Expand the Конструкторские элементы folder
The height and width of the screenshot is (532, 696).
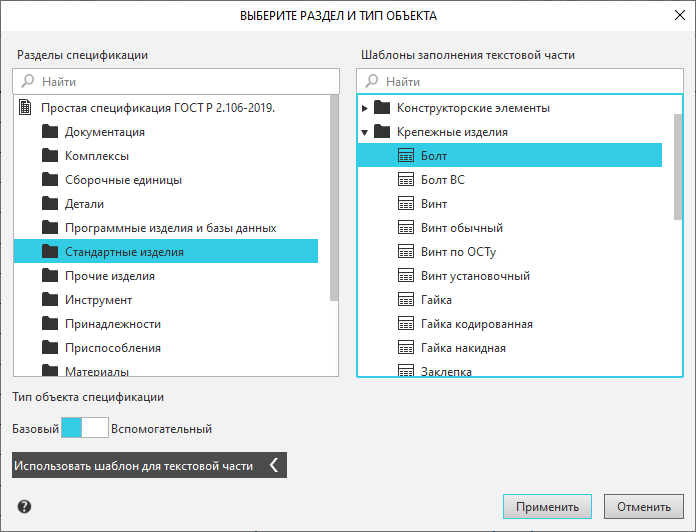(x=365, y=108)
